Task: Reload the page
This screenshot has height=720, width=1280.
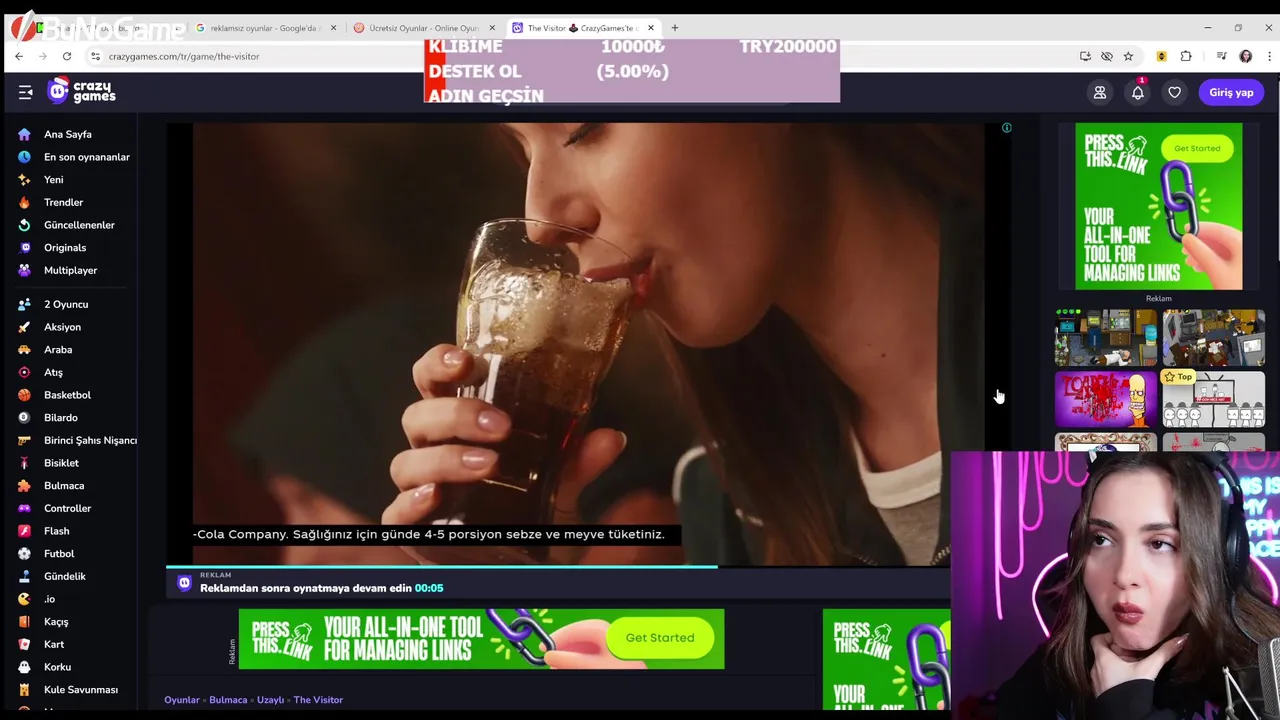Action: [x=67, y=56]
